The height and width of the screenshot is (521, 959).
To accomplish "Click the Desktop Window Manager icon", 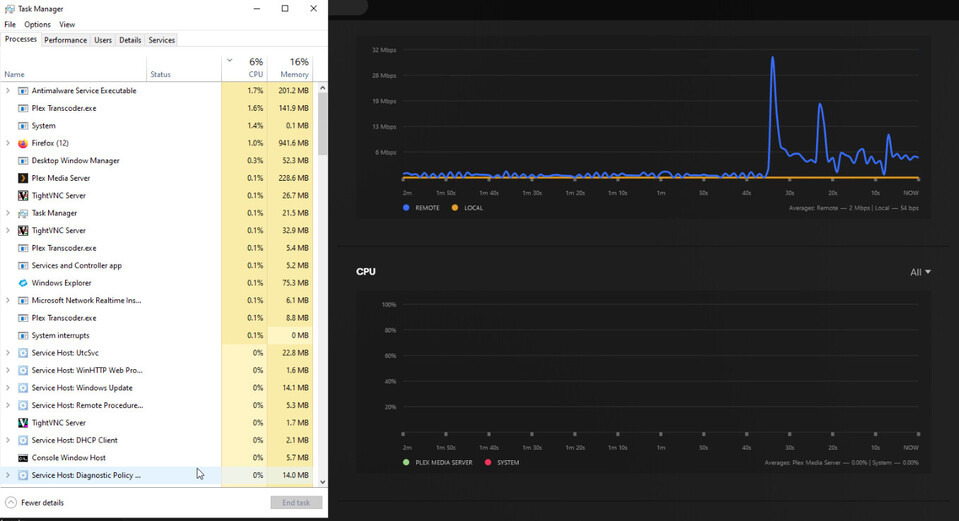I will coord(23,160).
